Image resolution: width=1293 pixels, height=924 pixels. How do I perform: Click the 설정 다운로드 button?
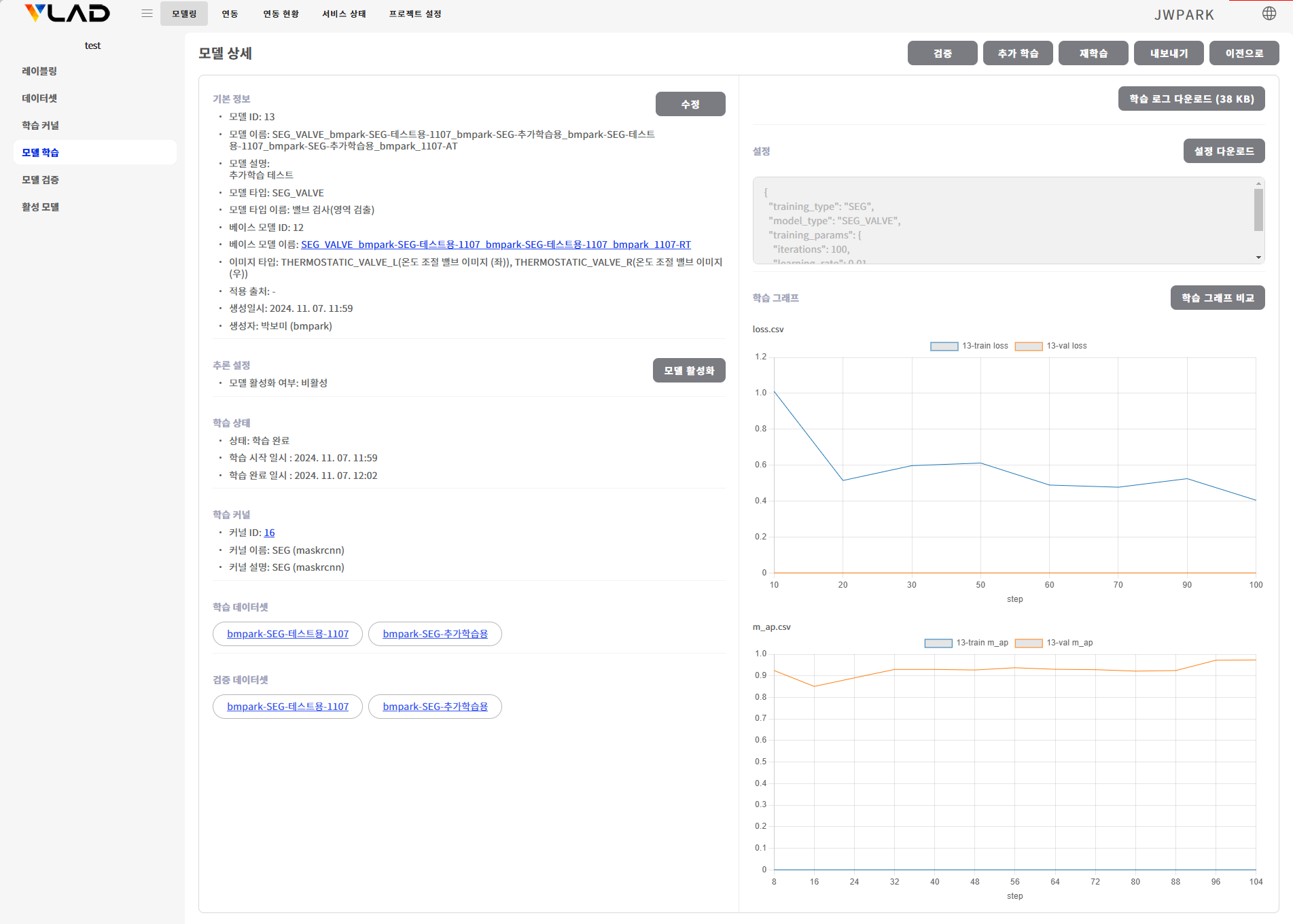point(1224,151)
